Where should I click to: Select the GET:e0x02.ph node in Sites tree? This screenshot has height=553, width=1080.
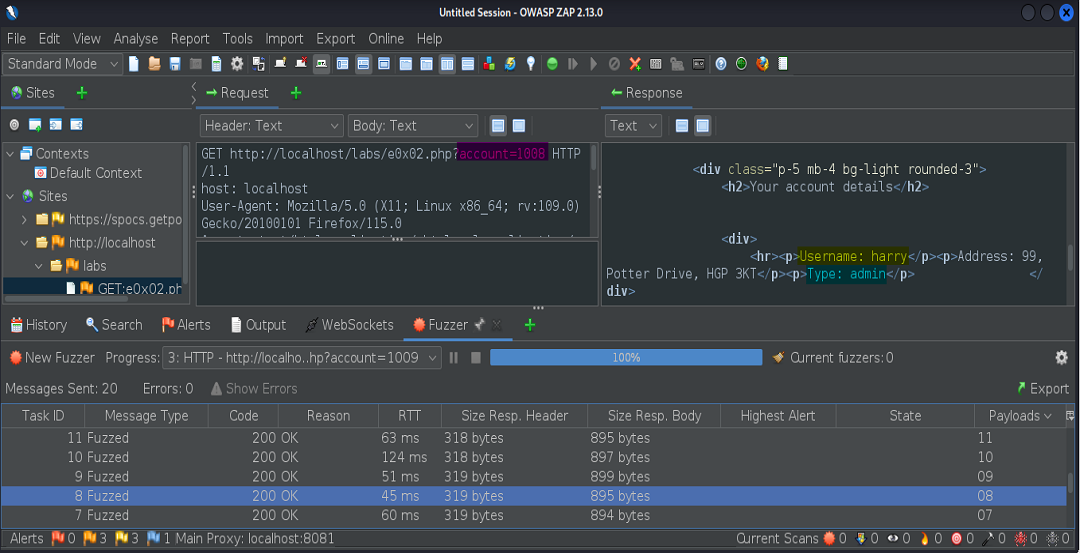coord(124,289)
